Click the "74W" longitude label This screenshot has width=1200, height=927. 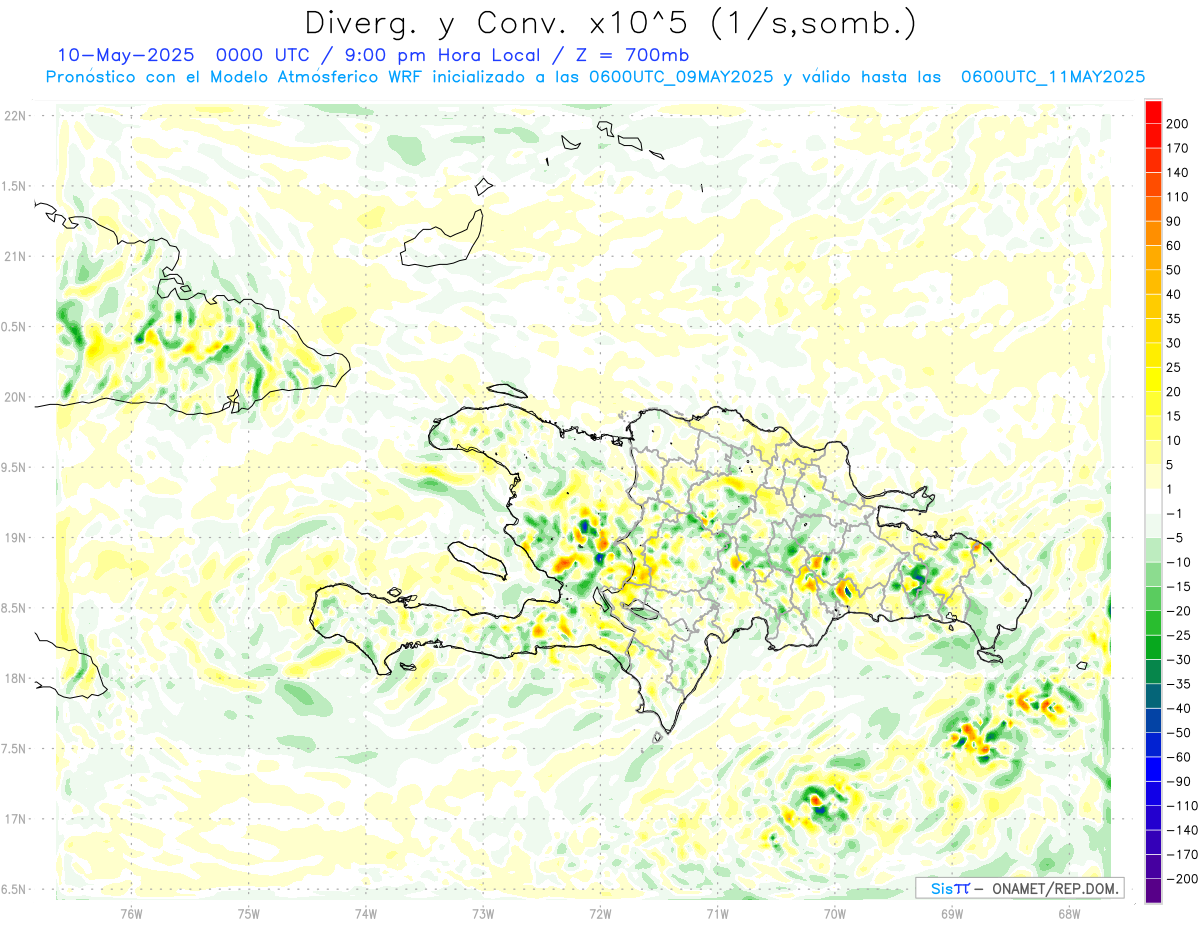[366, 913]
